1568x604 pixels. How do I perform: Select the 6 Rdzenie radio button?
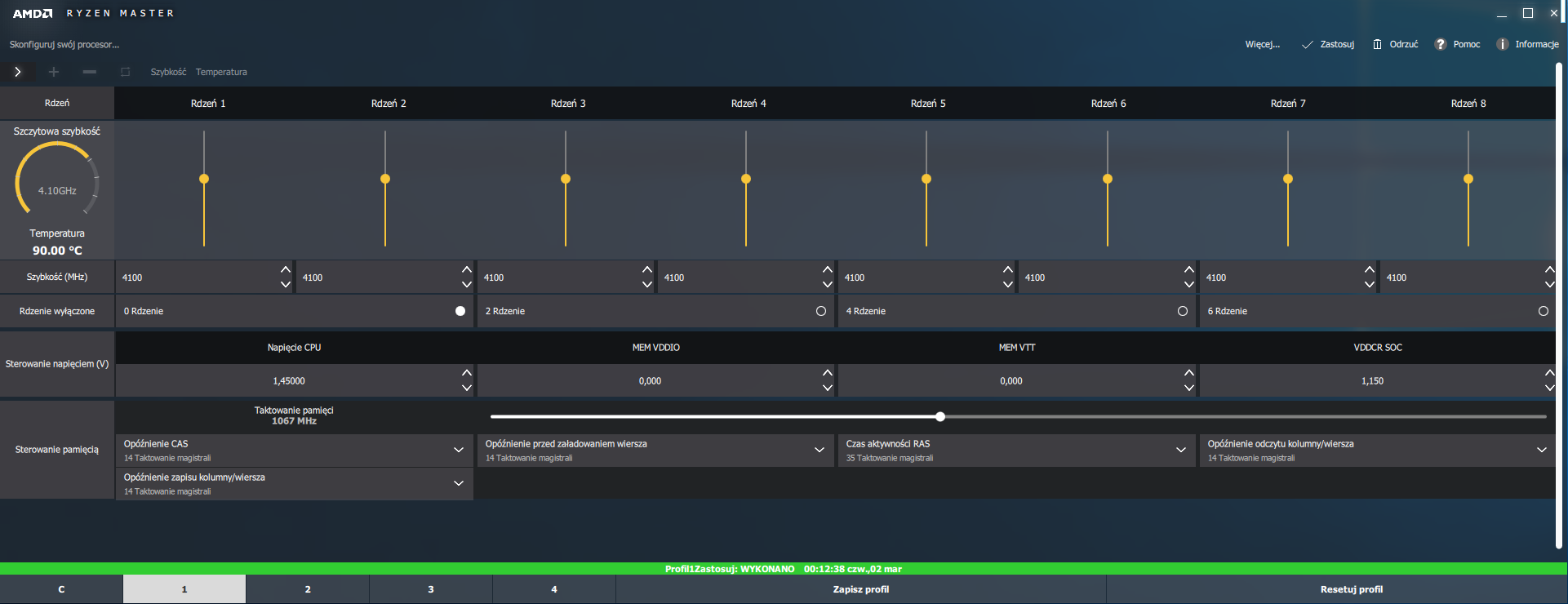pos(1544,311)
